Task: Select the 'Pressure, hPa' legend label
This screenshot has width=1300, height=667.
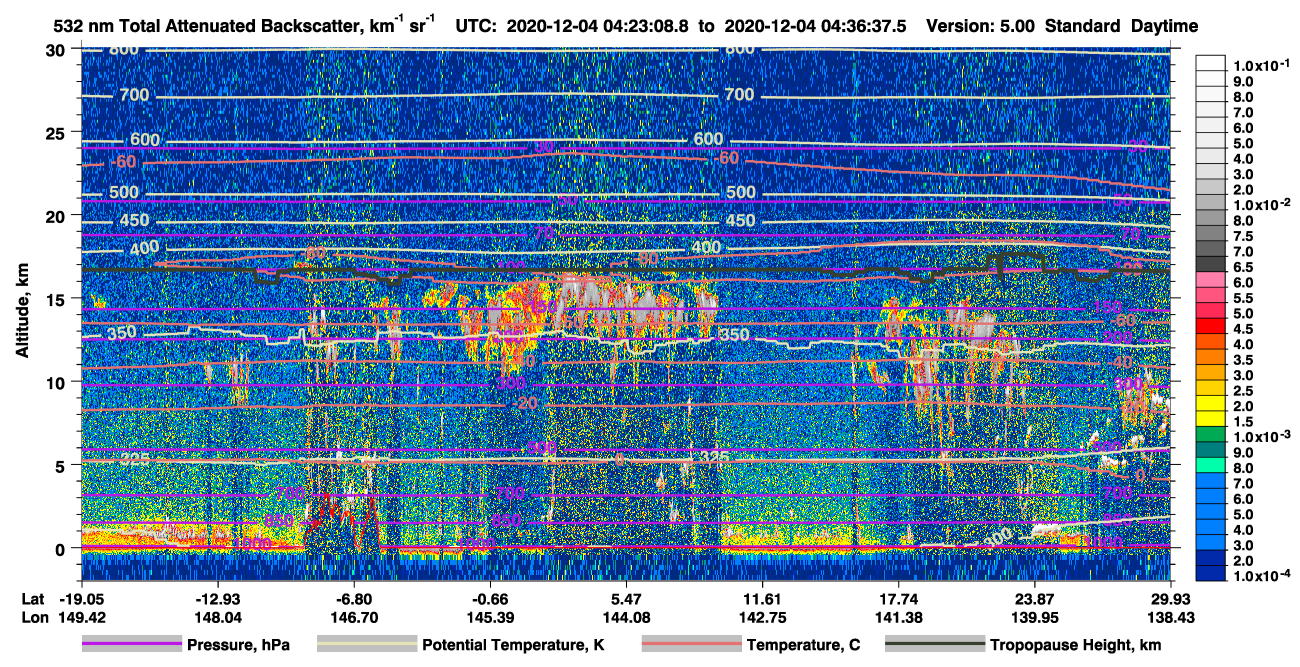Action: [x=238, y=646]
